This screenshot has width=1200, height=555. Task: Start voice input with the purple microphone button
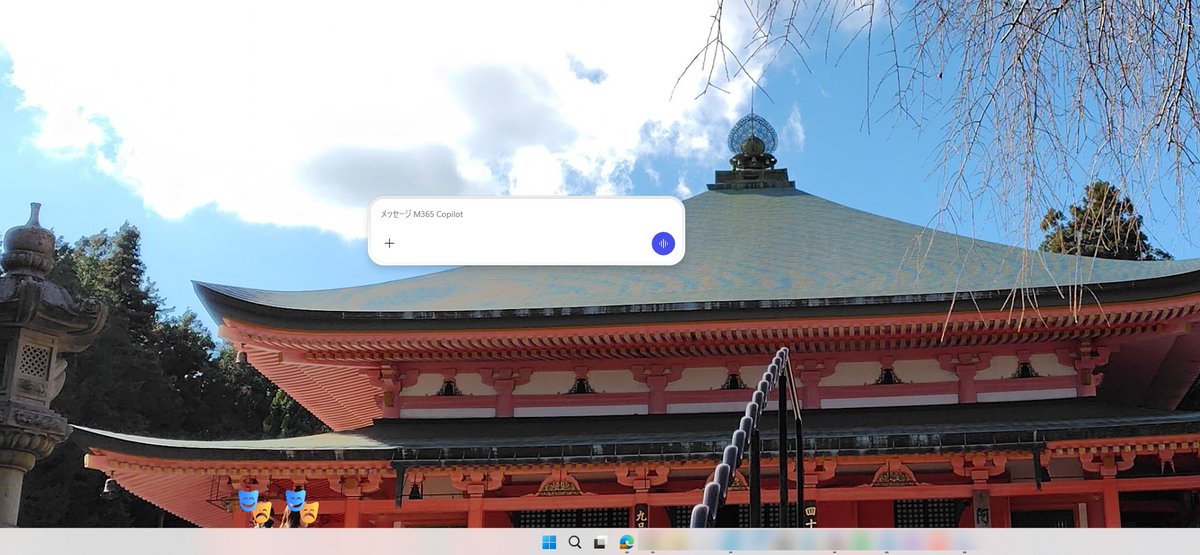pyautogui.click(x=663, y=243)
